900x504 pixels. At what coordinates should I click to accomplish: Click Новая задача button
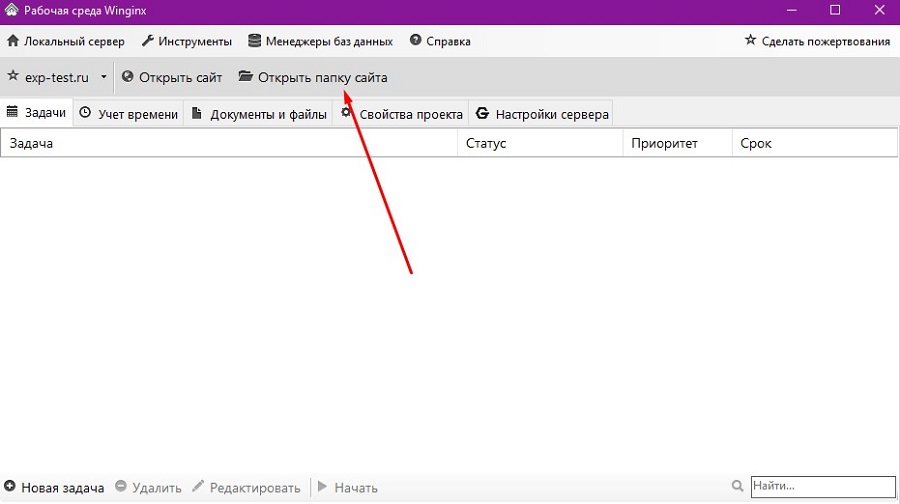[54, 487]
